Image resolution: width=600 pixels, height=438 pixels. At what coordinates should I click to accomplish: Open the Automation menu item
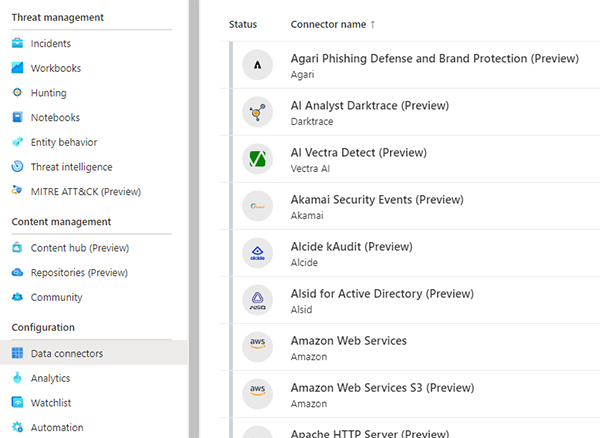(x=57, y=427)
